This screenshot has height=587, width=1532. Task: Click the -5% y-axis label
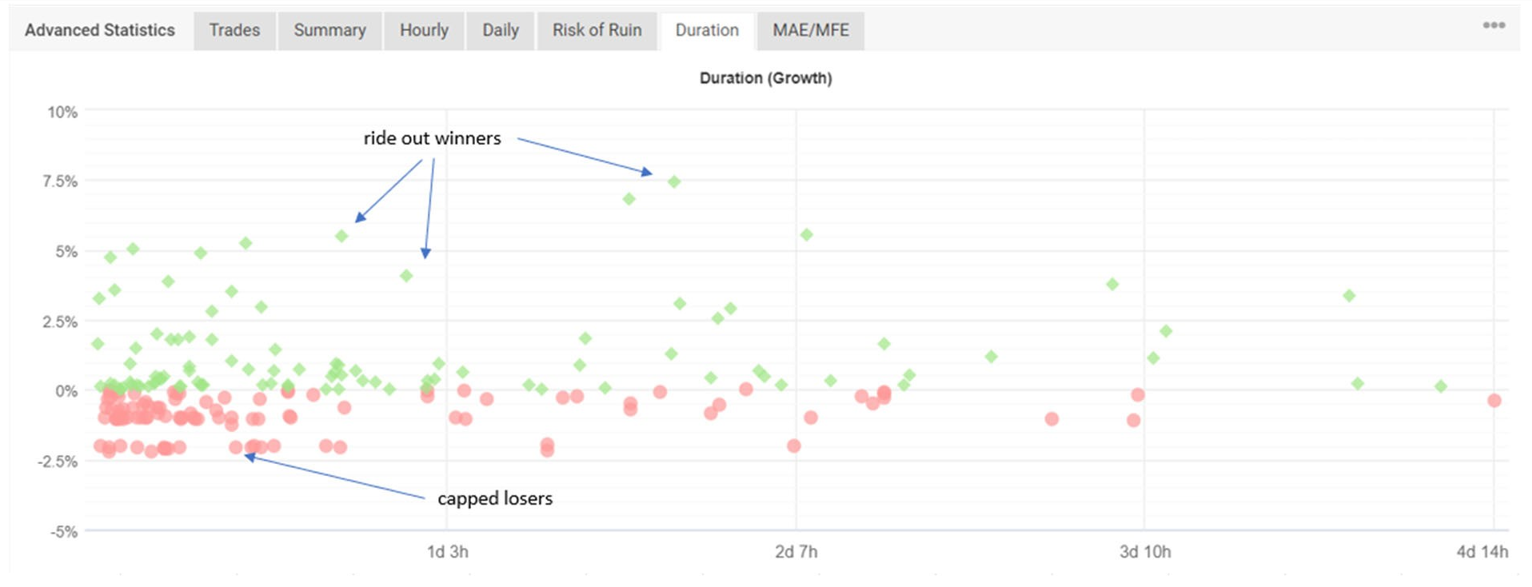point(63,531)
